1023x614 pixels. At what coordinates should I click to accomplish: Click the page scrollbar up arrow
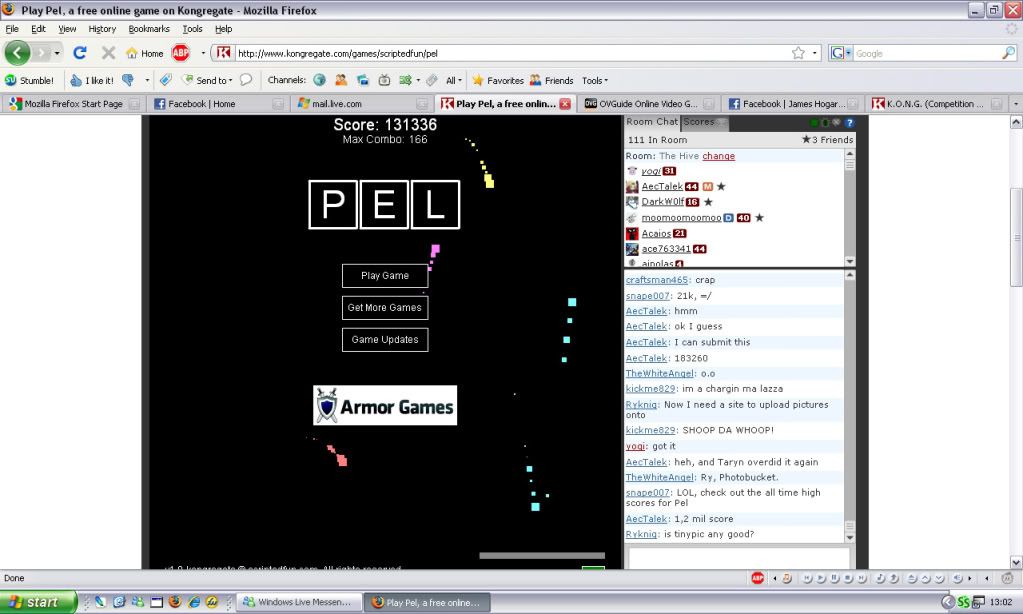1016,122
